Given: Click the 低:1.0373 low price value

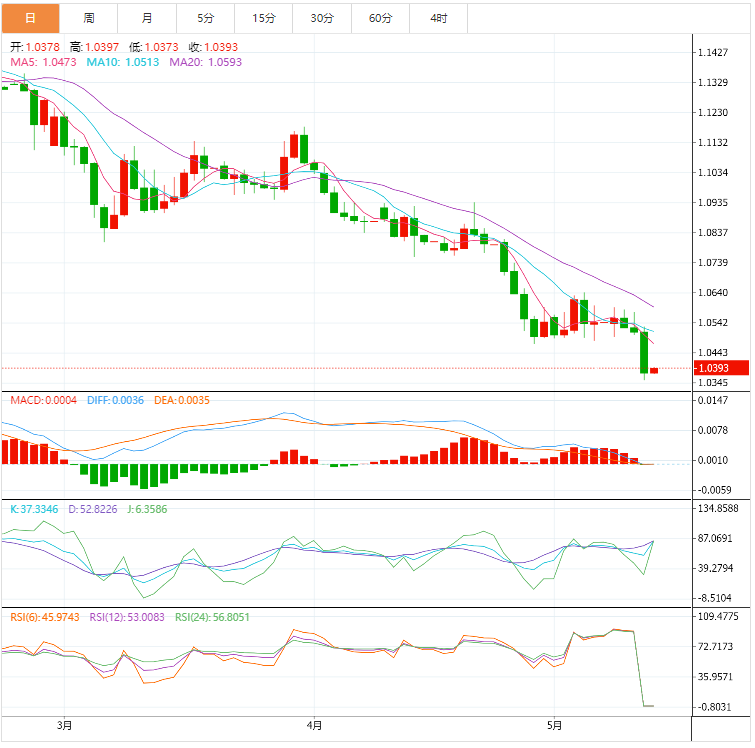Looking at the screenshot, I should tap(154, 47).
